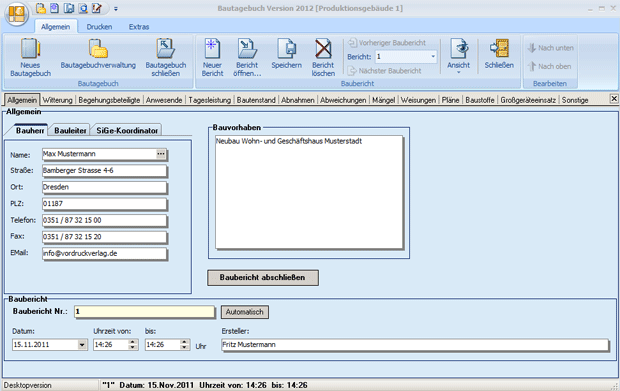Click the Baubericht Nr. field

click(145, 312)
